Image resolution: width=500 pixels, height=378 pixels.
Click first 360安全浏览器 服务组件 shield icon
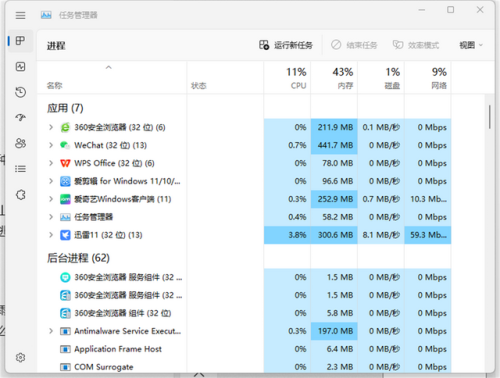(x=65, y=277)
